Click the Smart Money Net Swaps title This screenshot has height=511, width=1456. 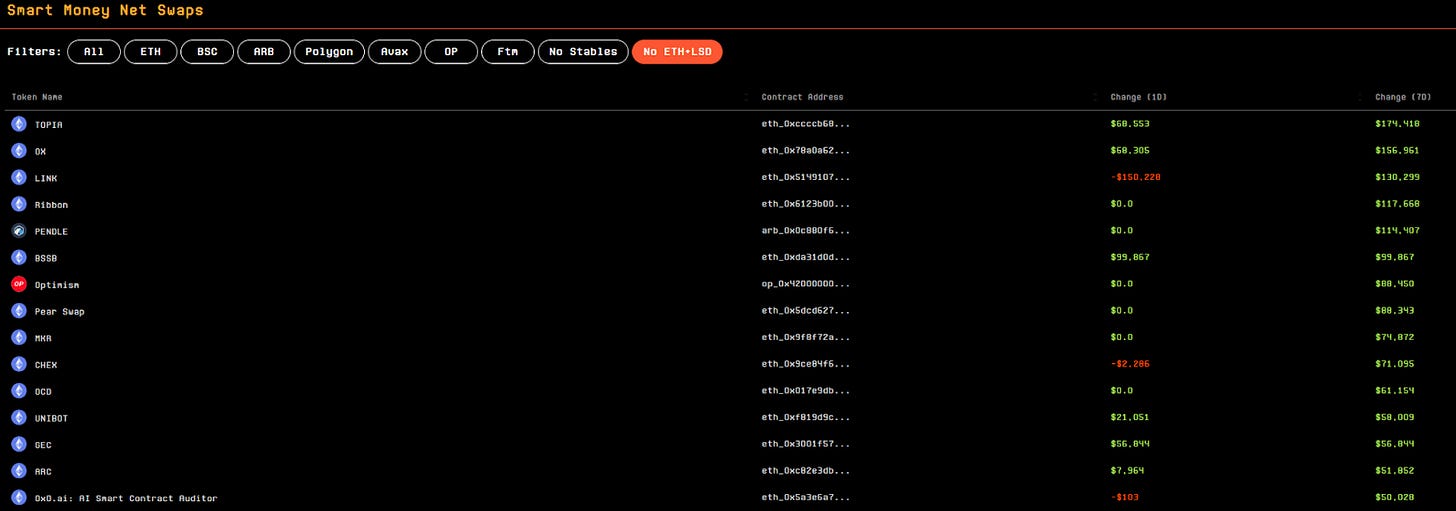(105, 11)
